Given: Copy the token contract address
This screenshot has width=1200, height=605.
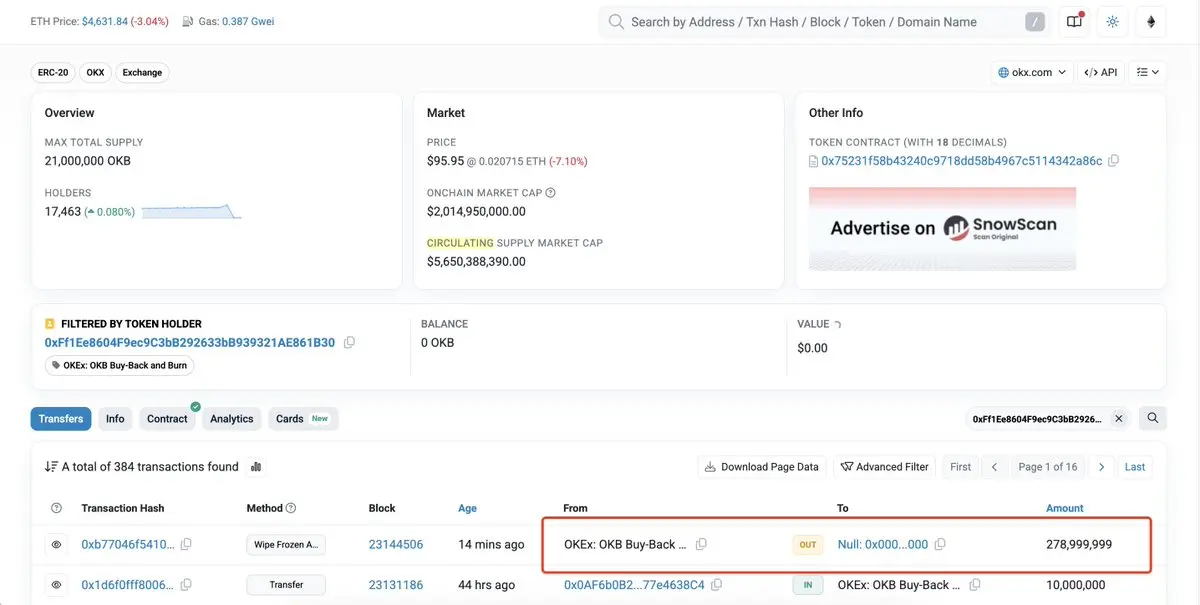Looking at the screenshot, I should 1114,161.
